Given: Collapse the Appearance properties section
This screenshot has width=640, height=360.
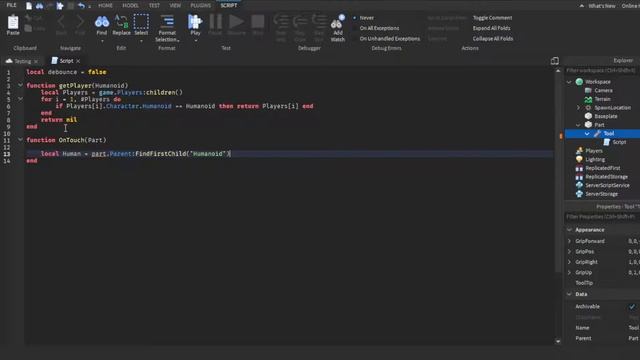Looking at the screenshot, I should tap(569, 230).
